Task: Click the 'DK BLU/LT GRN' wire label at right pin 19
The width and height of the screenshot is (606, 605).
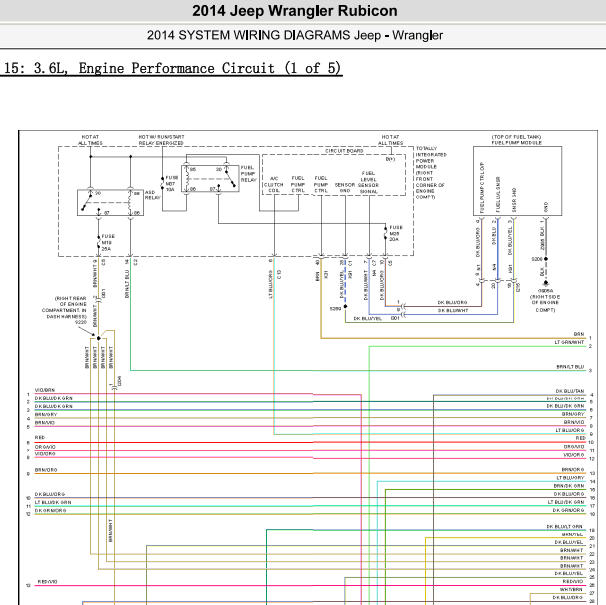Action: [x=564, y=527]
